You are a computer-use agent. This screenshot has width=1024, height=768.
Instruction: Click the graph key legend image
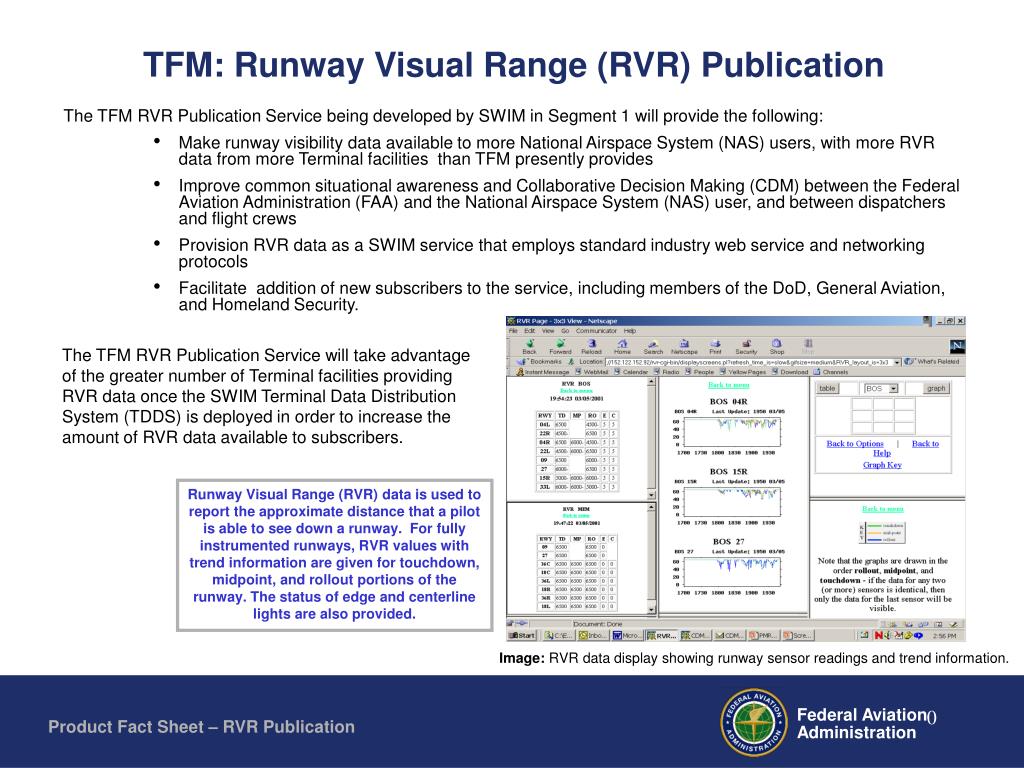click(882, 532)
